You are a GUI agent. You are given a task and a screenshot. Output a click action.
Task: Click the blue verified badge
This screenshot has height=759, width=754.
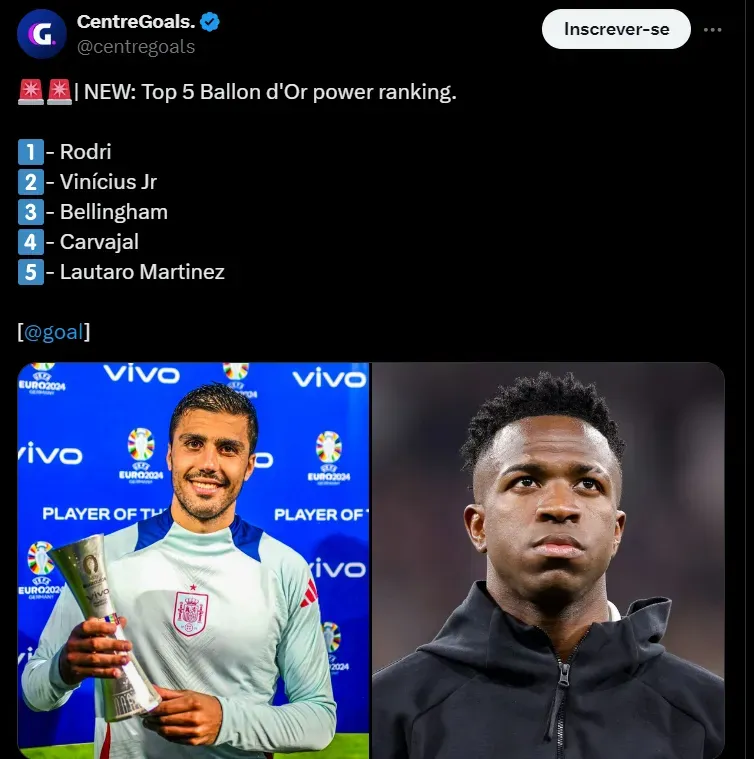pyautogui.click(x=210, y=22)
